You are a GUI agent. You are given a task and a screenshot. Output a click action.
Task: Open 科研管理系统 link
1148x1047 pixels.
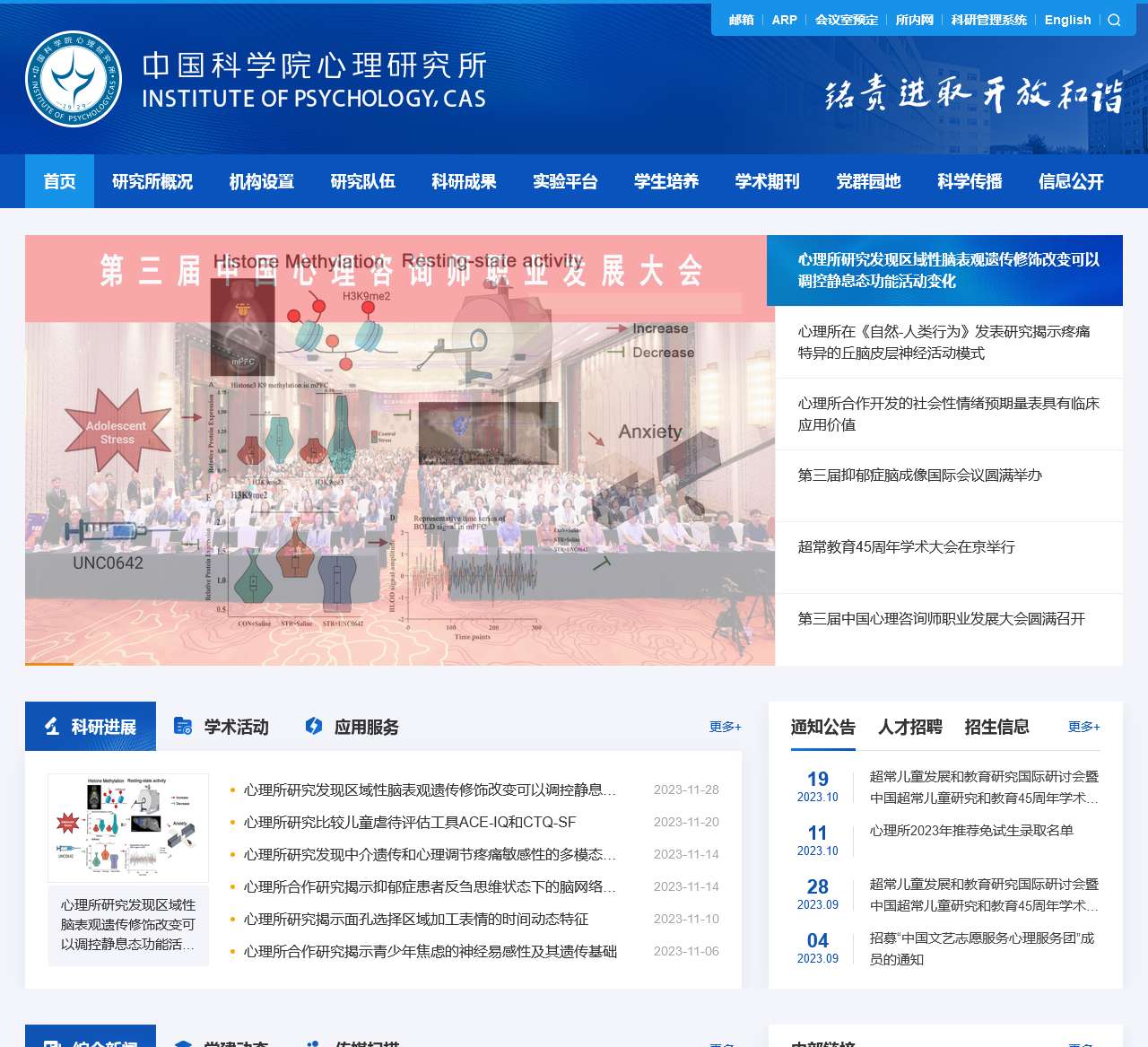pyautogui.click(x=988, y=20)
